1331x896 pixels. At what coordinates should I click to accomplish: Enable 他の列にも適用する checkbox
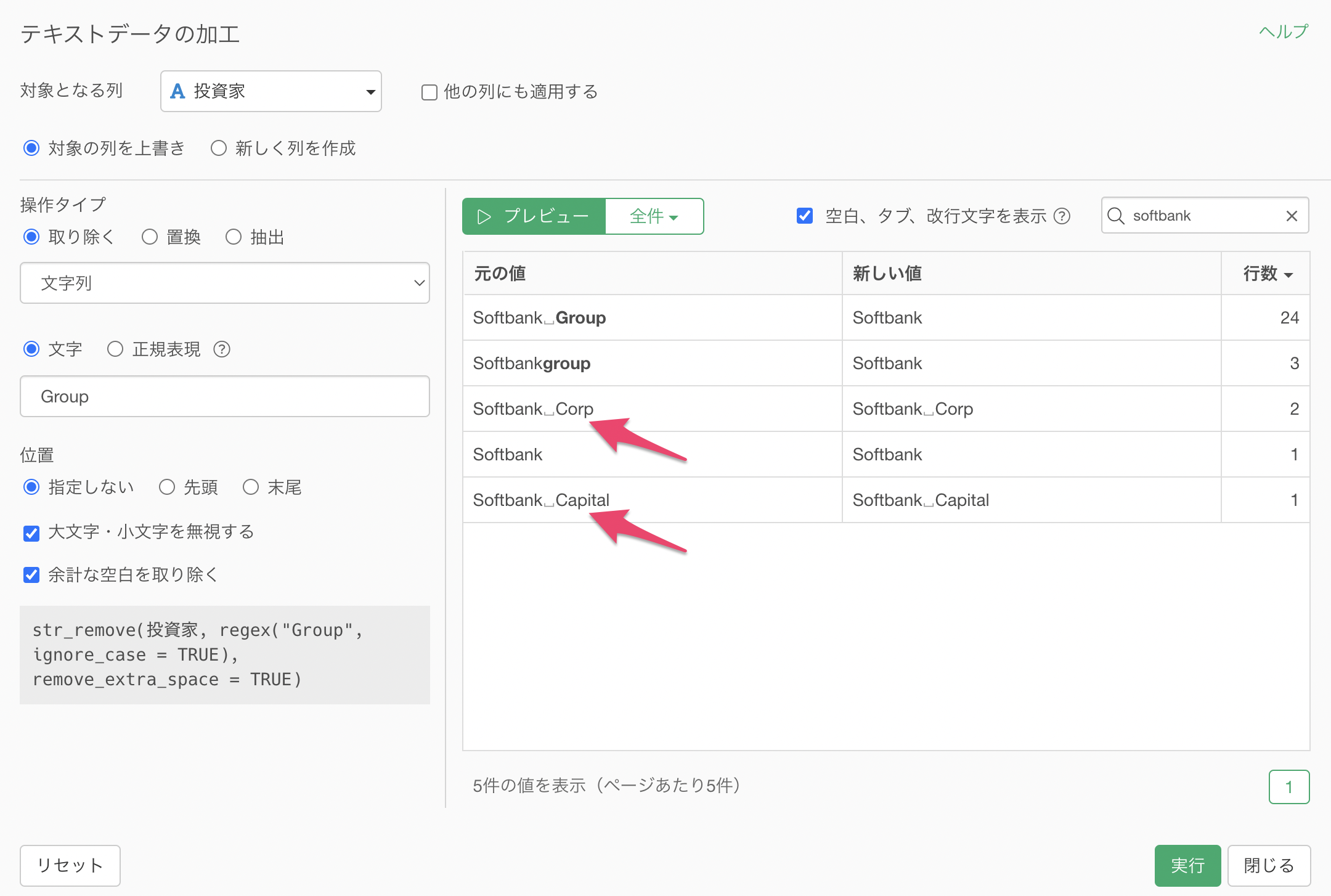(x=429, y=92)
